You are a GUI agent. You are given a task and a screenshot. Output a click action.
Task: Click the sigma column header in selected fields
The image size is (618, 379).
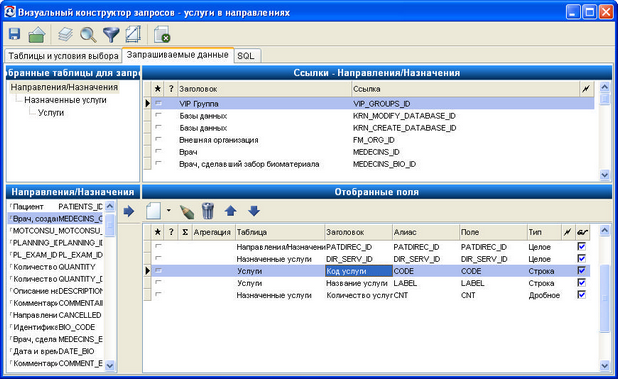(x=184, y=232)
